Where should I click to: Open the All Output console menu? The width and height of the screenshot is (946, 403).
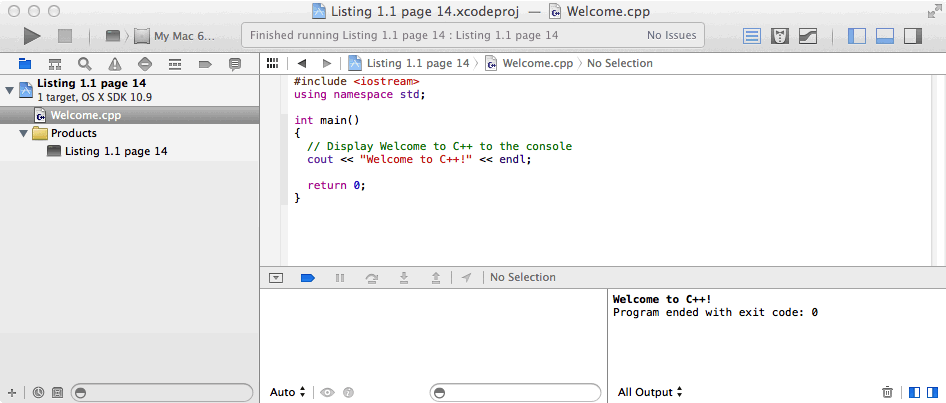[x=650, y=392]
